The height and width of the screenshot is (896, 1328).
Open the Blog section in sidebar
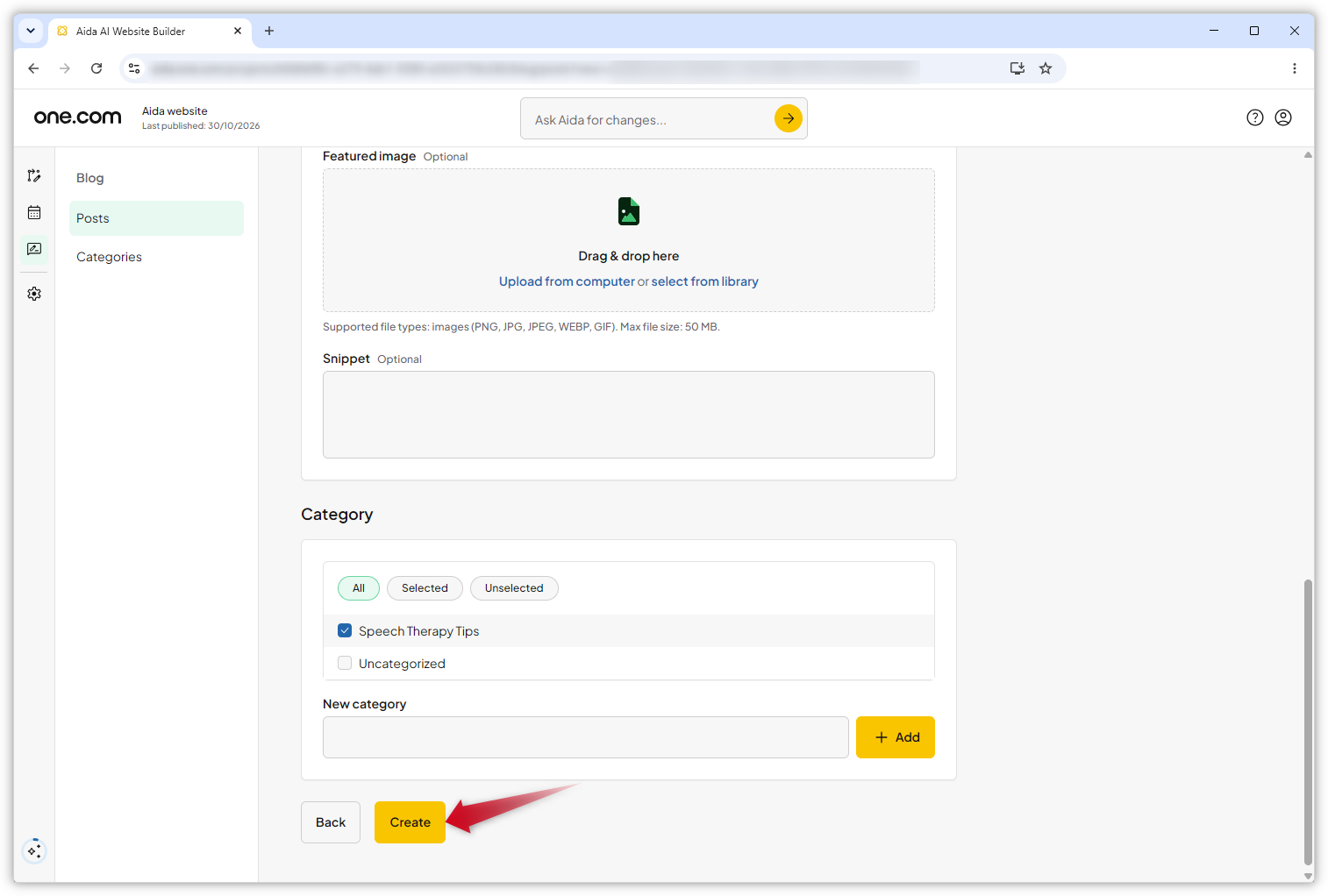click(x=90, y=178)
